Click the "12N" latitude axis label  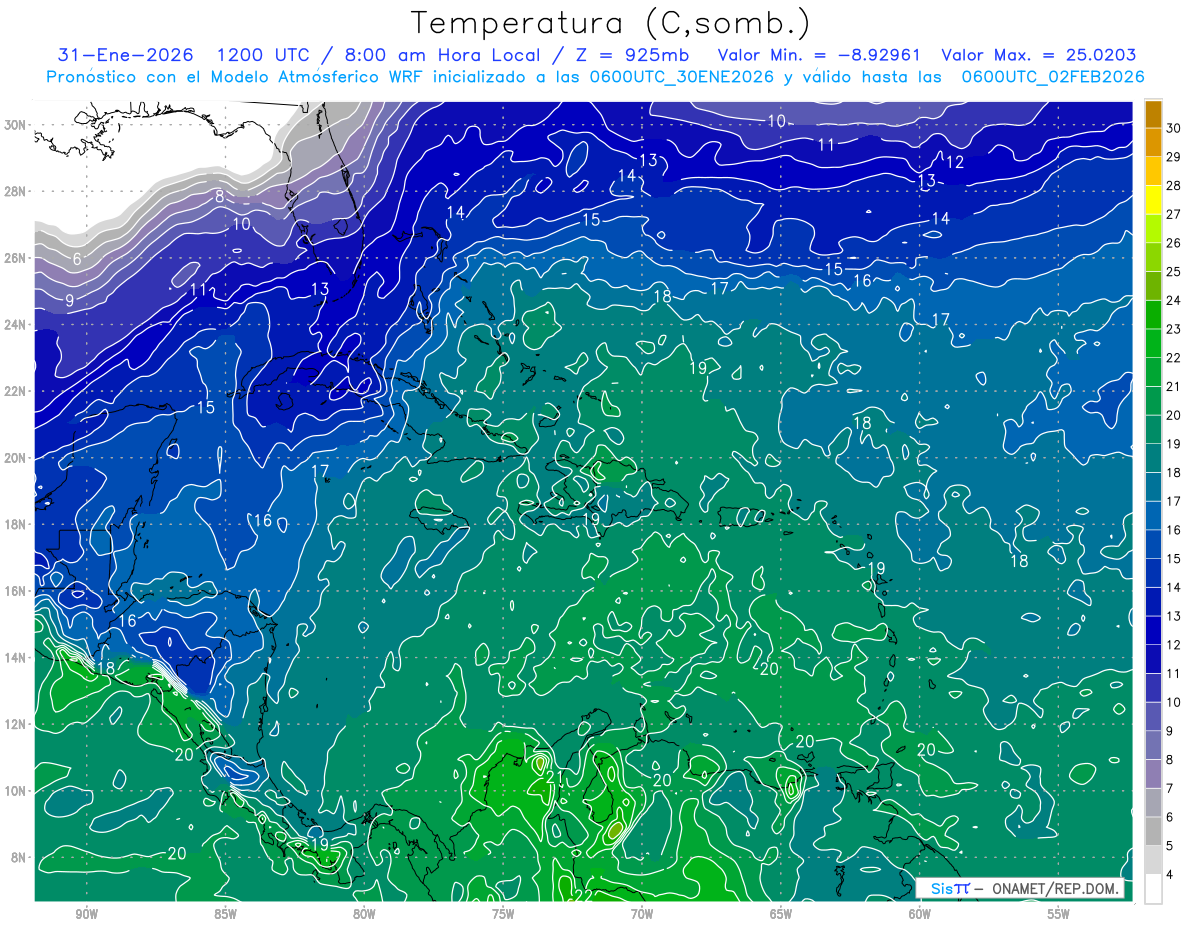[x=15, y=724]
